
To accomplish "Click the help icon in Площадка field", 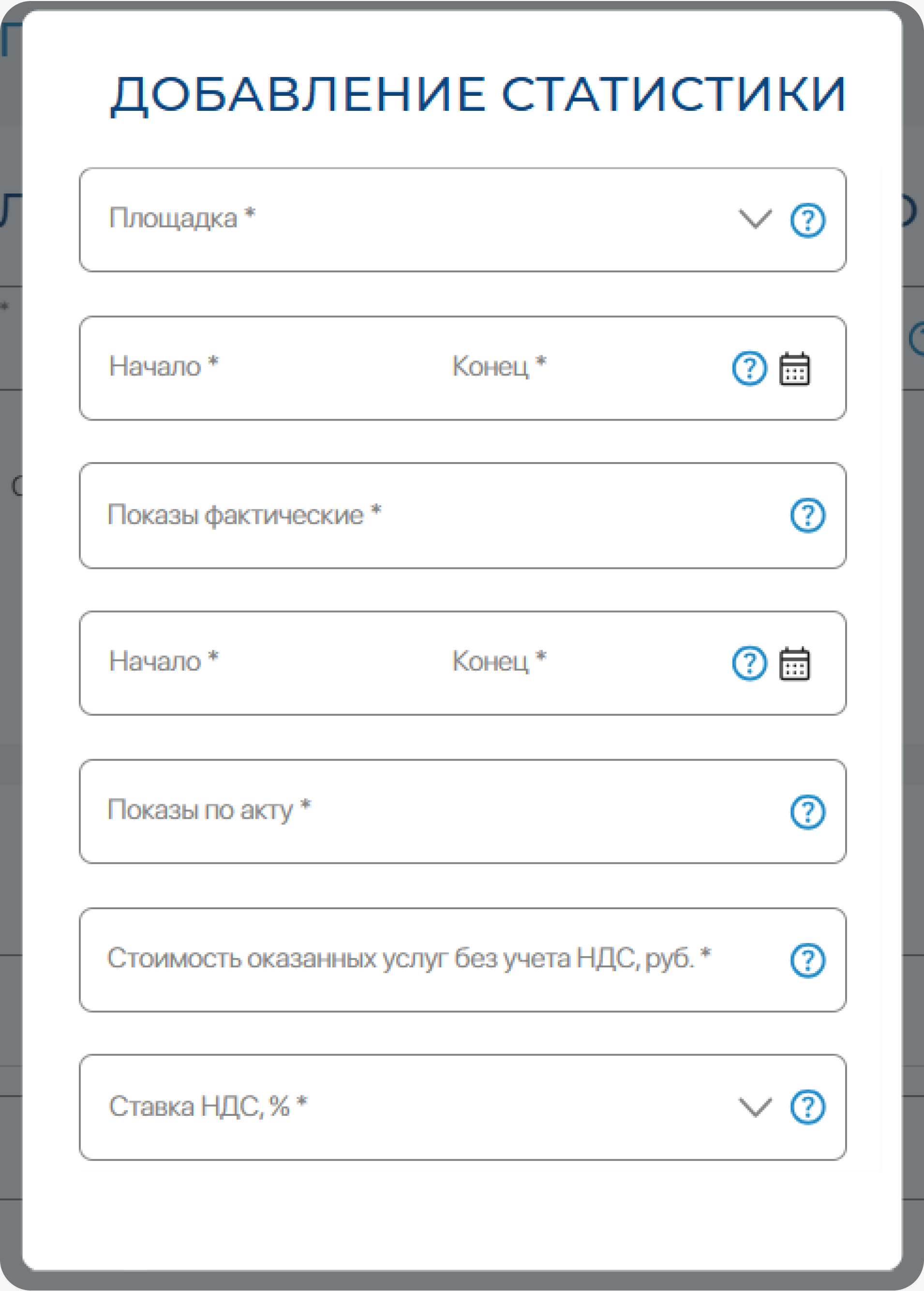I will click(x=807, y=220).
